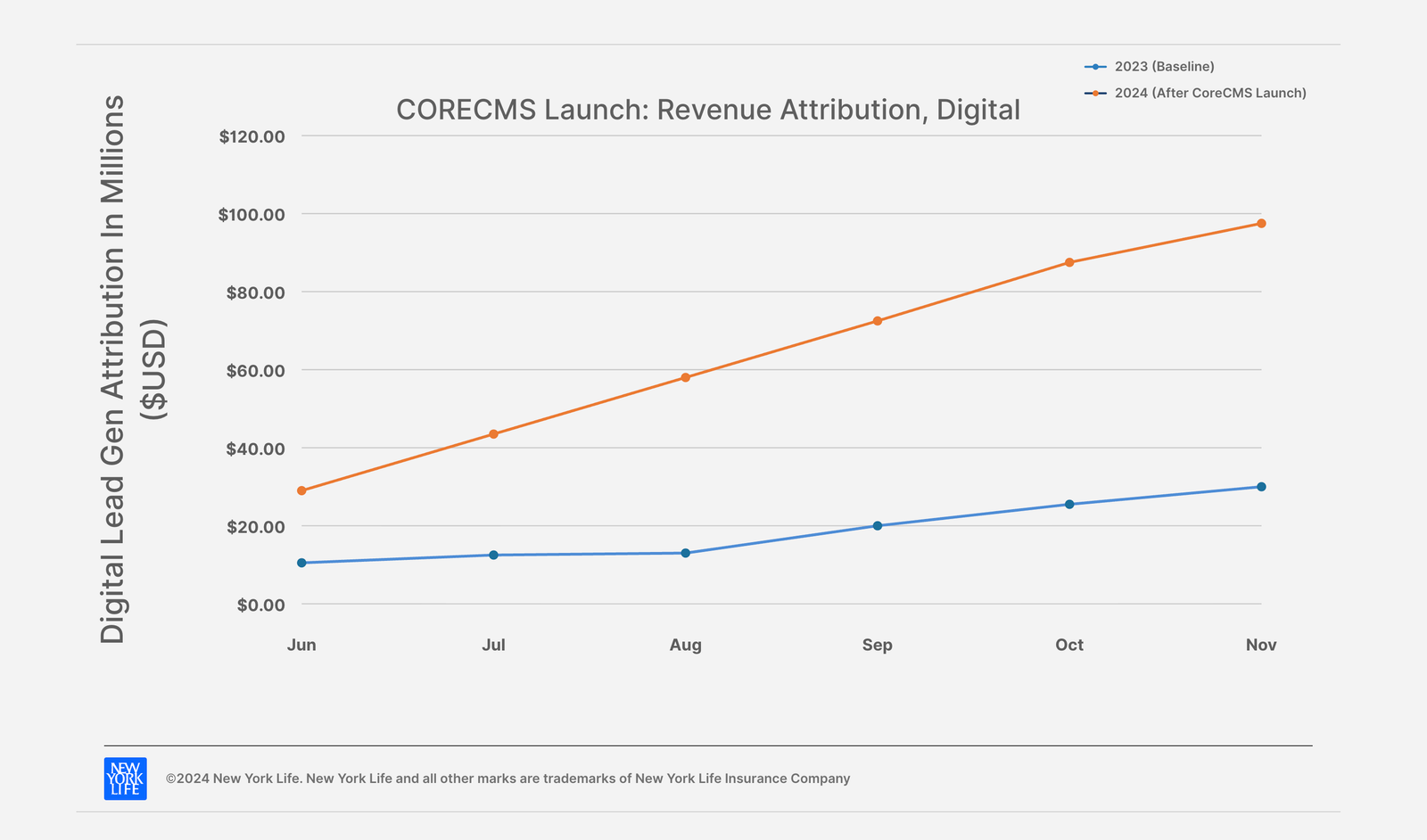
Task: Pick the orange 2024 data point for Sep
Action: (x=877, y=321)
